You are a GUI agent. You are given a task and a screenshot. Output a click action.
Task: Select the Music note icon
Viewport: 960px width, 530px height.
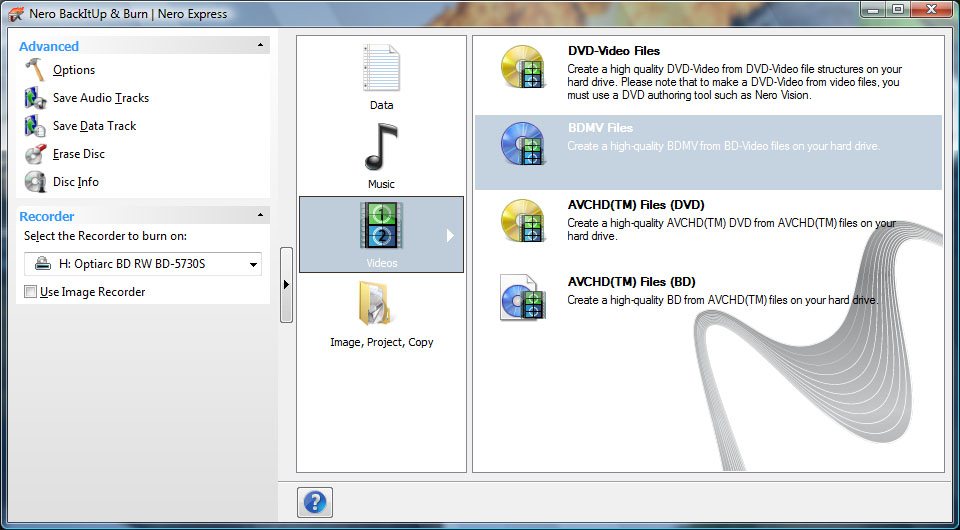pos(381,147)
